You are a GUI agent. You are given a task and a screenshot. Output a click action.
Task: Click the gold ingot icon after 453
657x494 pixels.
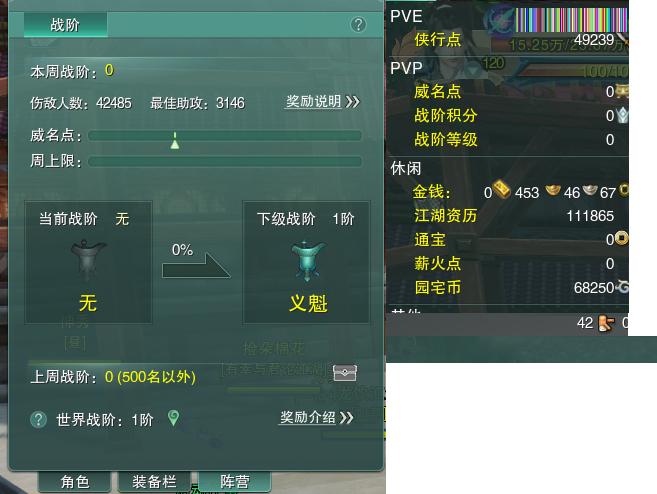pos(553,191)
